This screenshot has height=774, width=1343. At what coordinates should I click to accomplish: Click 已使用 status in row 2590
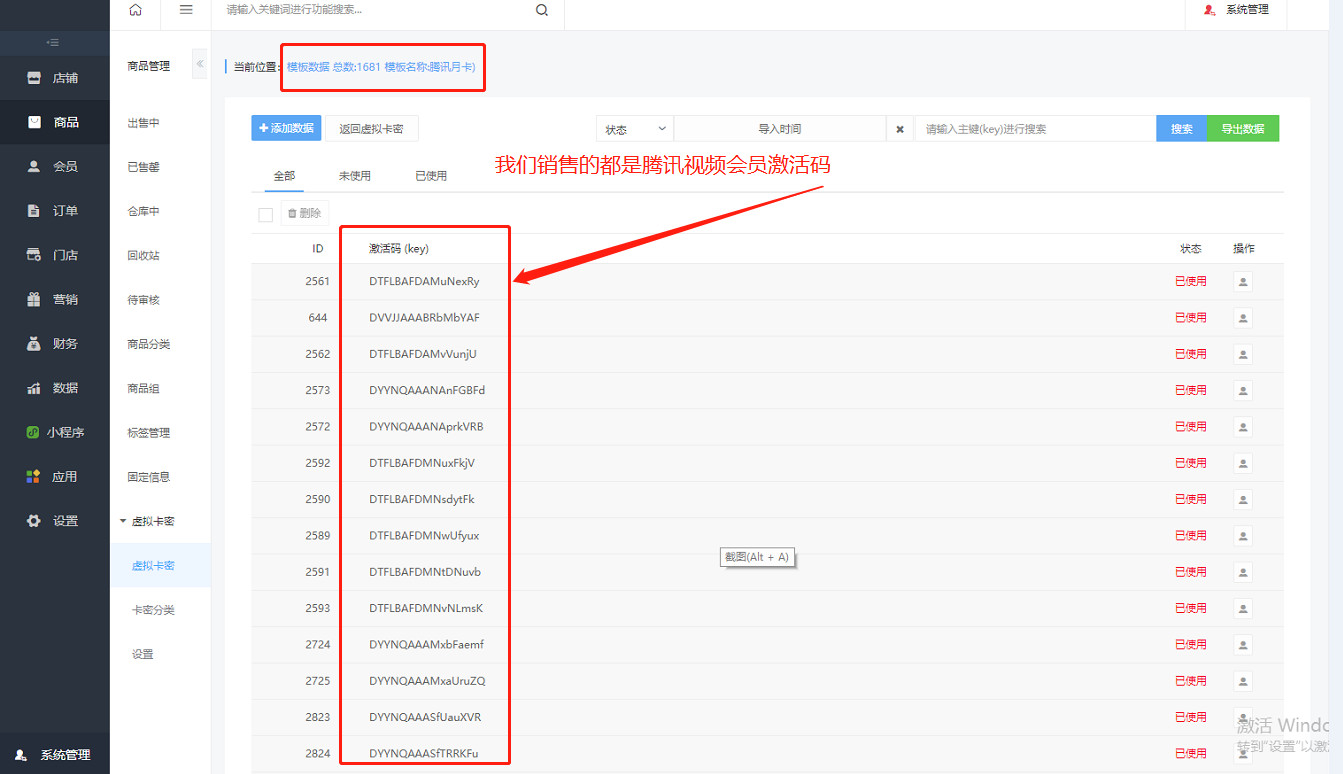[x=1190, y=500]
